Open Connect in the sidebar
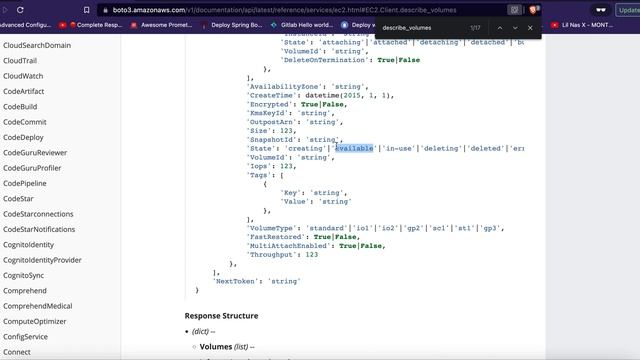This screenshot has height=360, width=640. point(17,352)
